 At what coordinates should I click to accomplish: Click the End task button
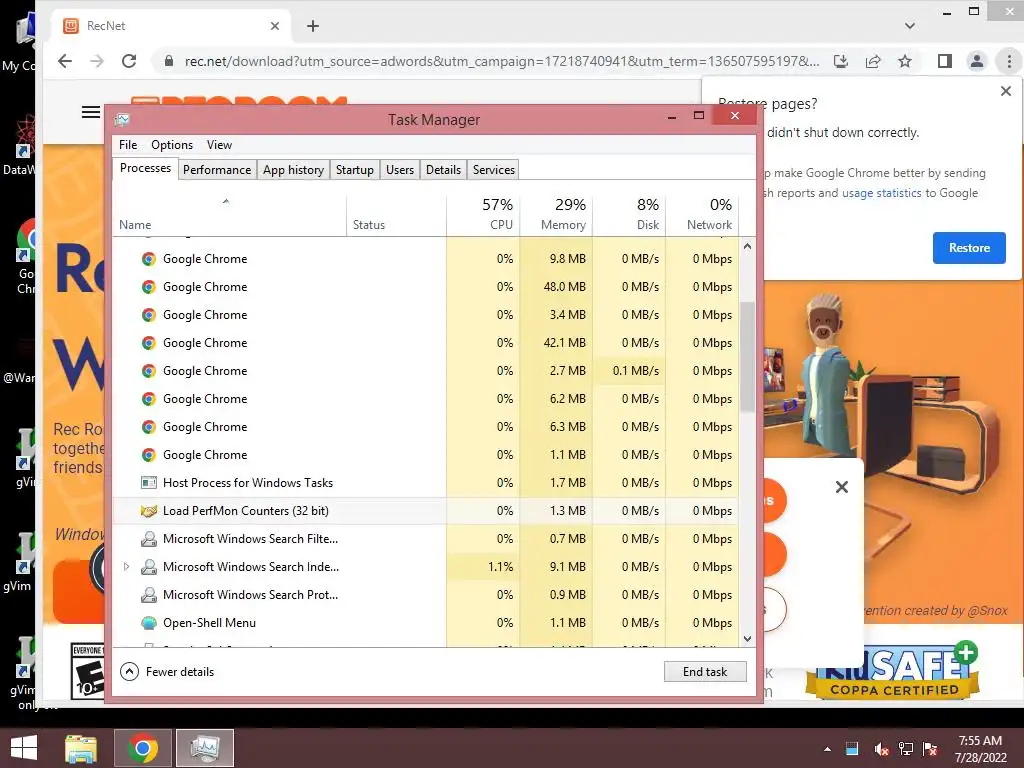(x=705, y=672)
